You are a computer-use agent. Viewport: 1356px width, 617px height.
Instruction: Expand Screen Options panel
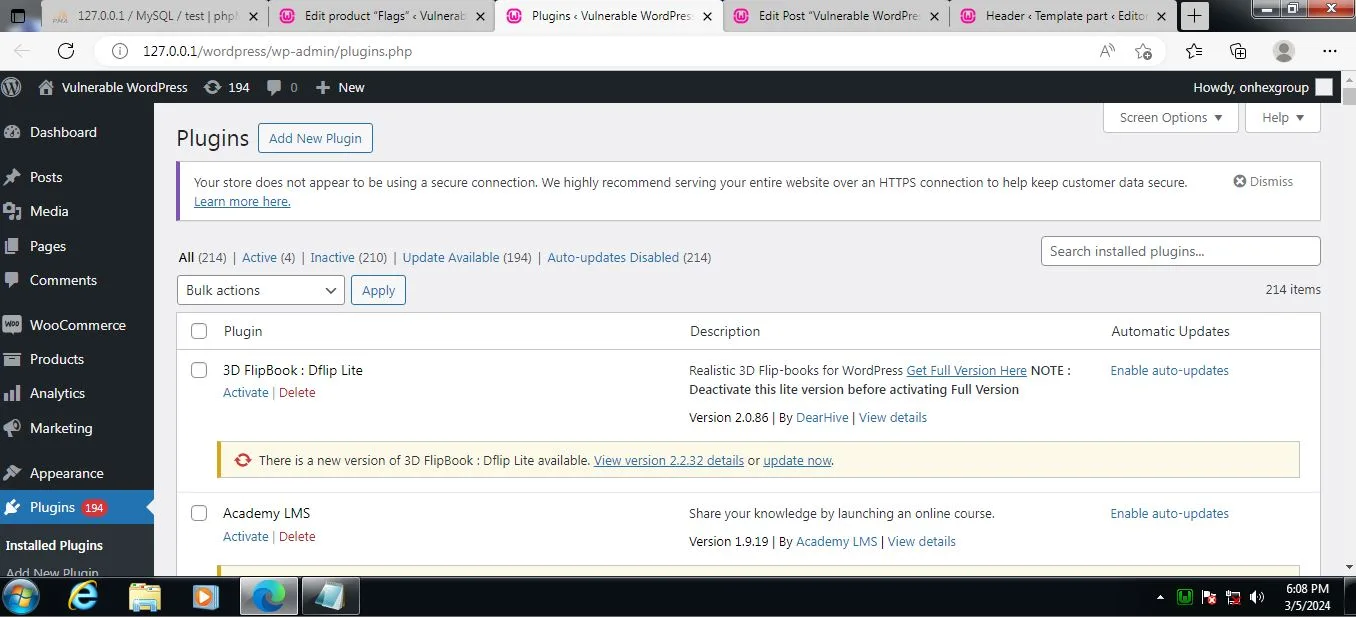tap(1171, 117)
